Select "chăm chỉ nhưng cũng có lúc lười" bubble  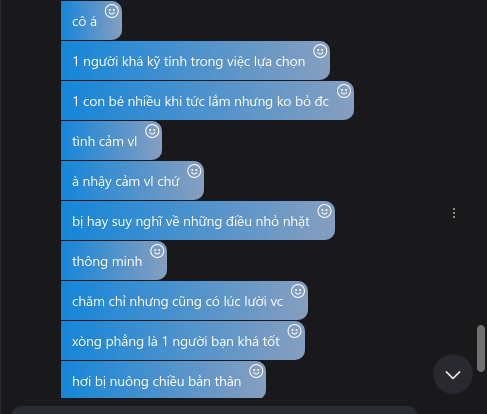[184, 300]
